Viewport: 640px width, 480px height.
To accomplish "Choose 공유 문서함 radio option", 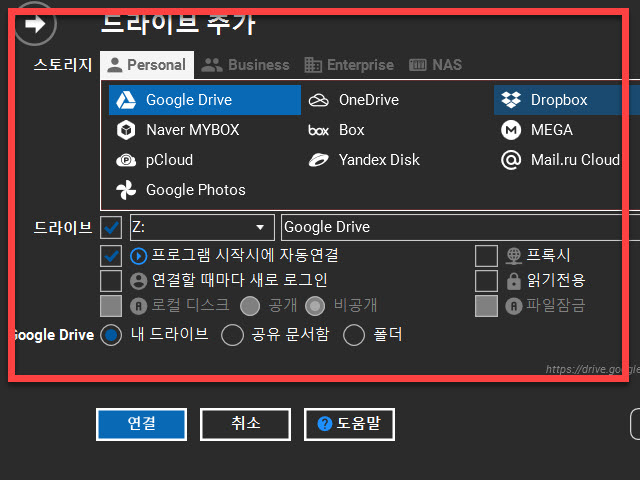I will tap(232, 335).
